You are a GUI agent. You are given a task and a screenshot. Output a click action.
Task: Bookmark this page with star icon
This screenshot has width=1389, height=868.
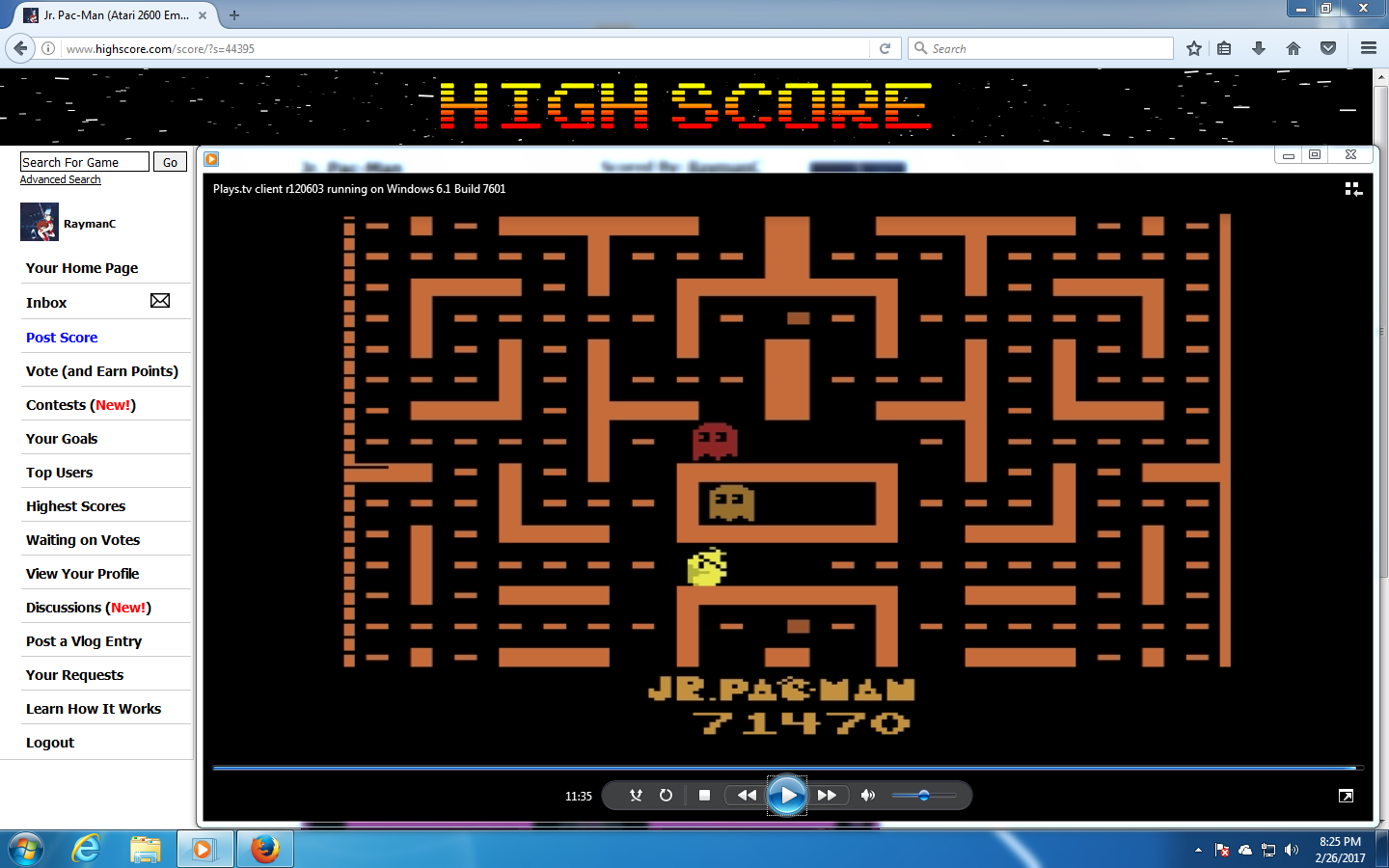(x=1194, y=48)
